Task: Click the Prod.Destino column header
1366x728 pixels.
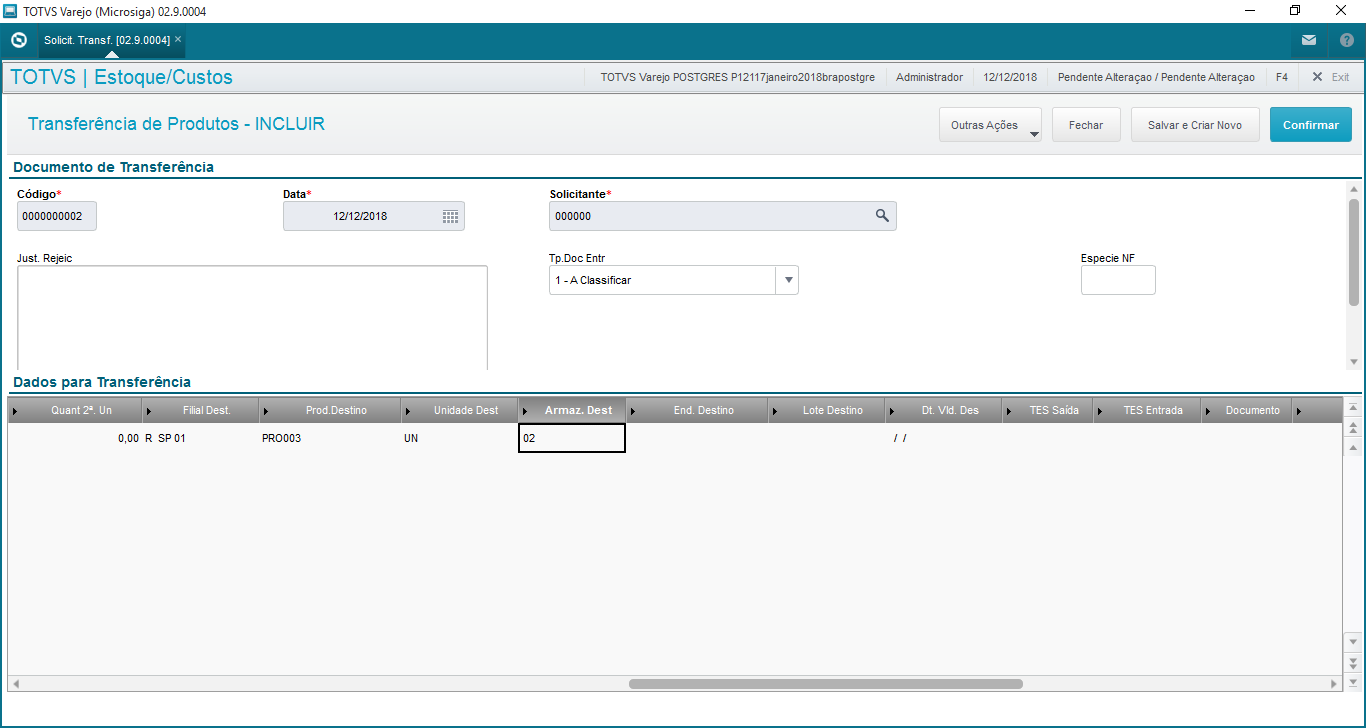Action: 330,410
